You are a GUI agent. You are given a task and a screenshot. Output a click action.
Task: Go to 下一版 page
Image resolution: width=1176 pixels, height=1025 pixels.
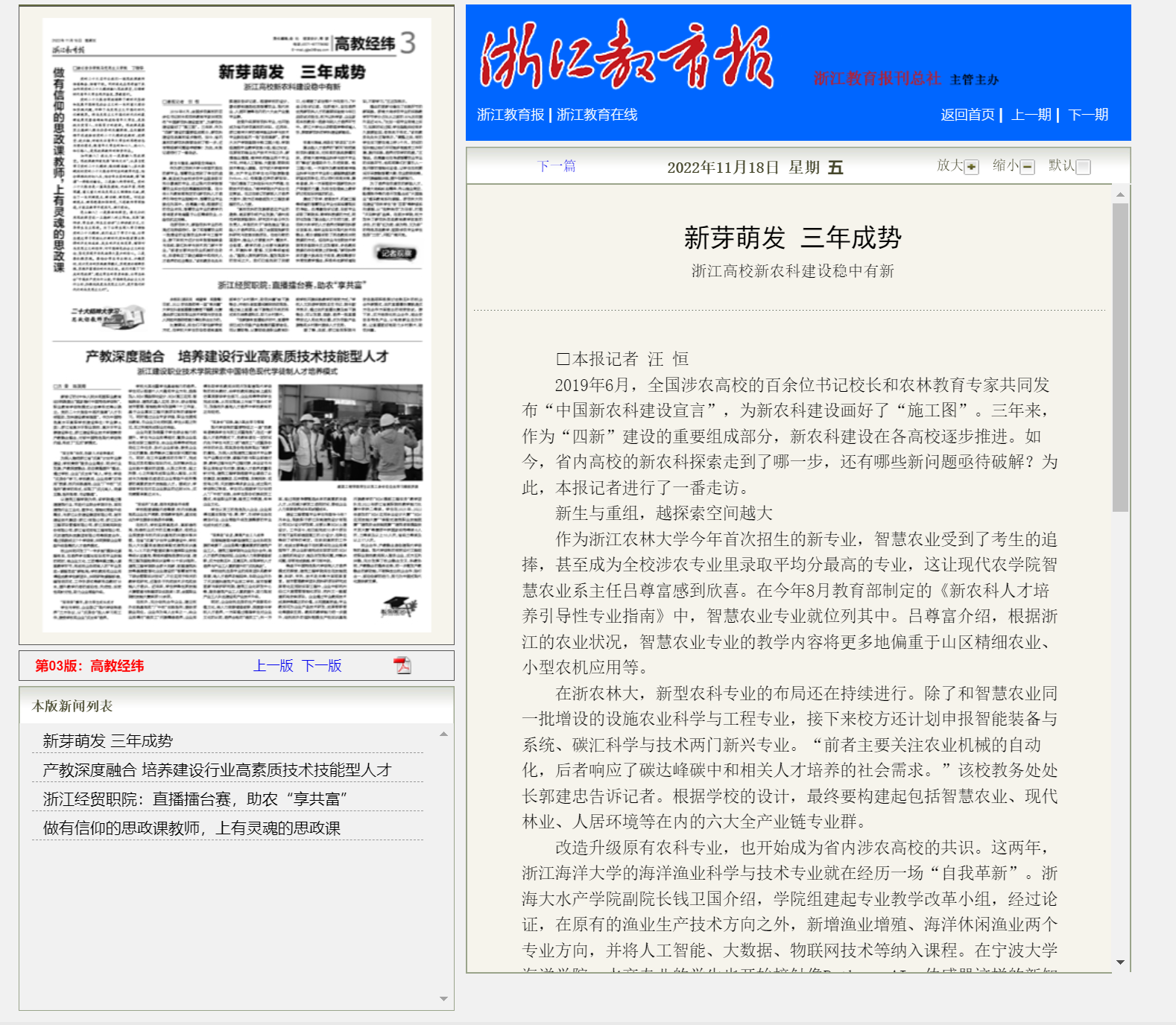click(x=321, y=666)
